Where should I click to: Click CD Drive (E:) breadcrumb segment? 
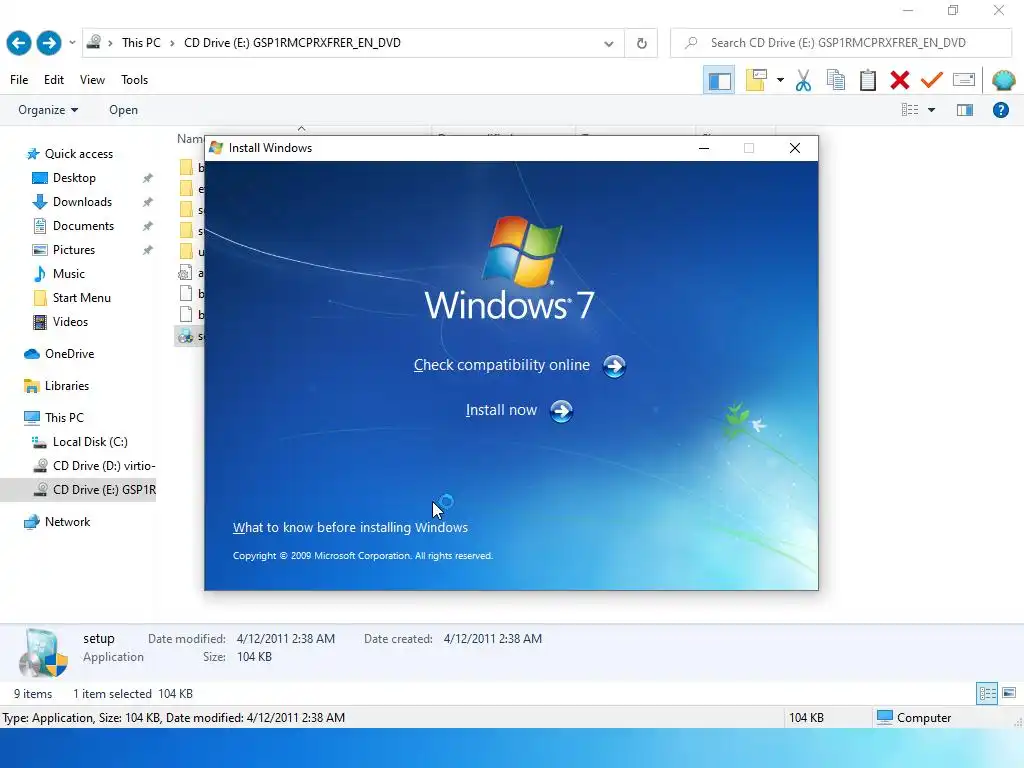292,43
